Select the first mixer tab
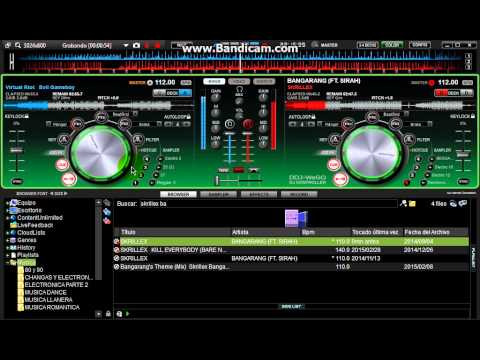 pyautogui.click(x=214, y=81)
